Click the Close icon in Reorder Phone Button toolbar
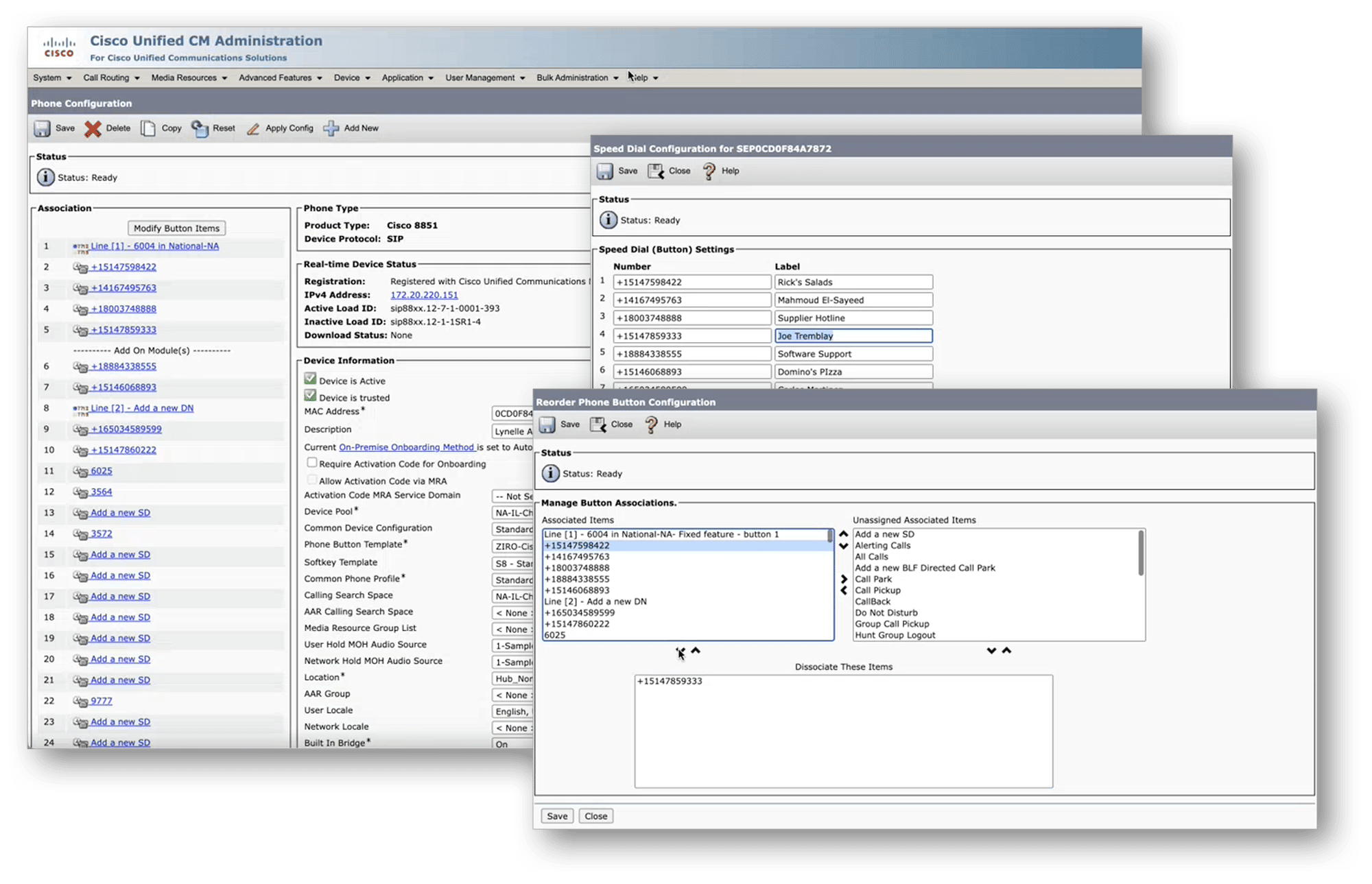The image size is (1372, 884). pyautogui.click(x=598, y=425)
